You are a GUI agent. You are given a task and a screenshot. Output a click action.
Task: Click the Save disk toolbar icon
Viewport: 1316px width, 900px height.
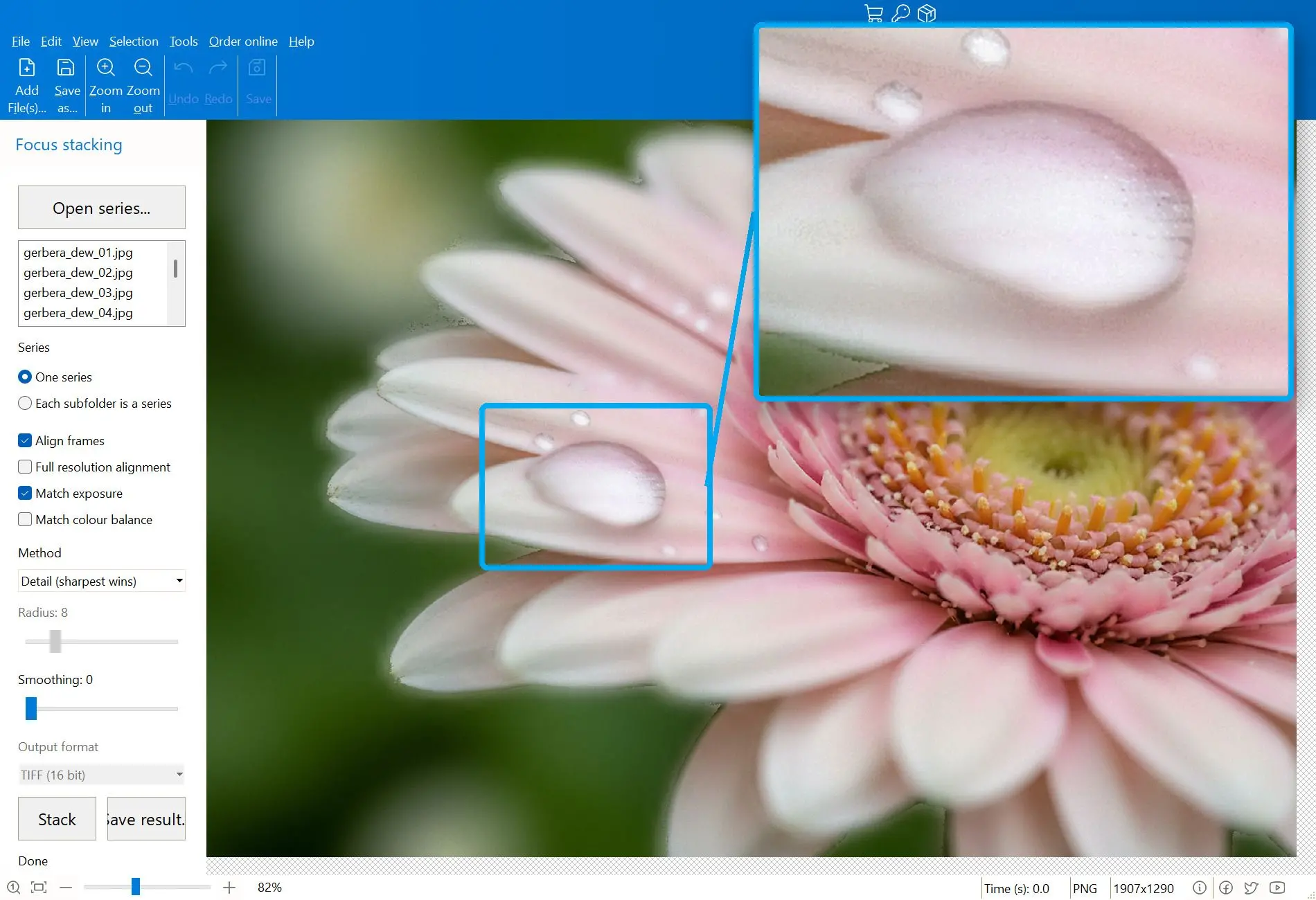pyautogui.click(x=257, y=67)
